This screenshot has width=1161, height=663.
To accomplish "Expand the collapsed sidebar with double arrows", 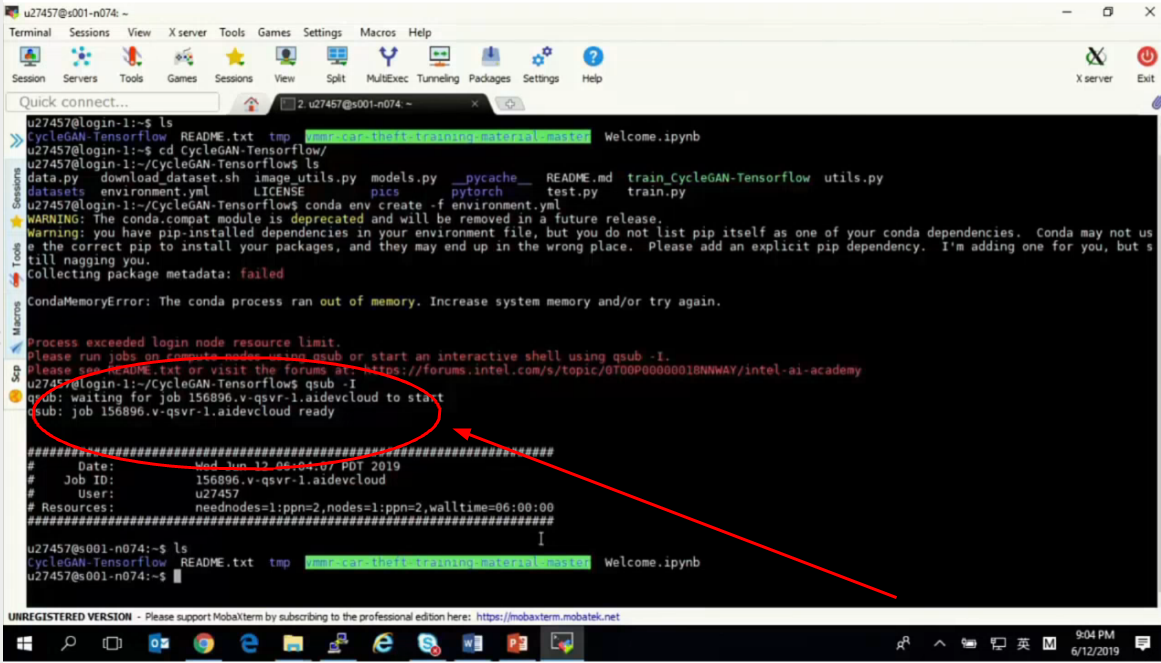I will tap(16, 140).
